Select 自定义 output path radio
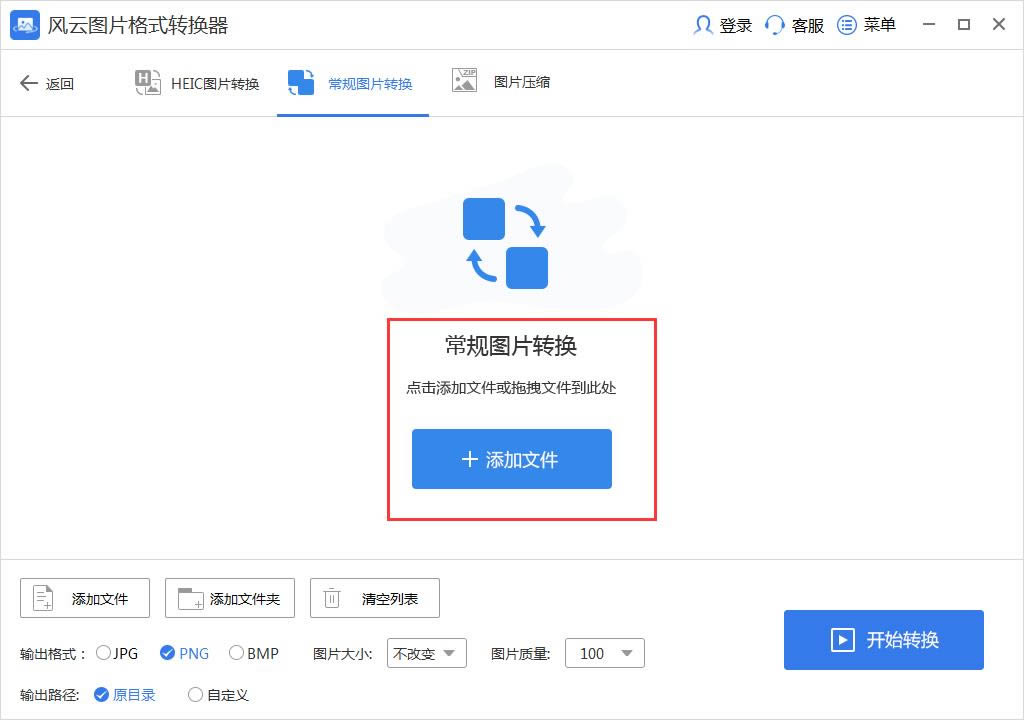The width and height of the screenshot is (1024, 720). [x=195, y=695]
